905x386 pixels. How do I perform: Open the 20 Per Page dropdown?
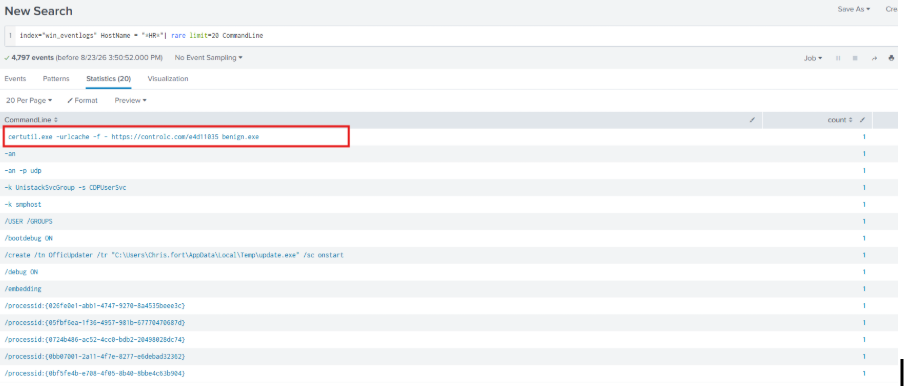pos(29,100)
